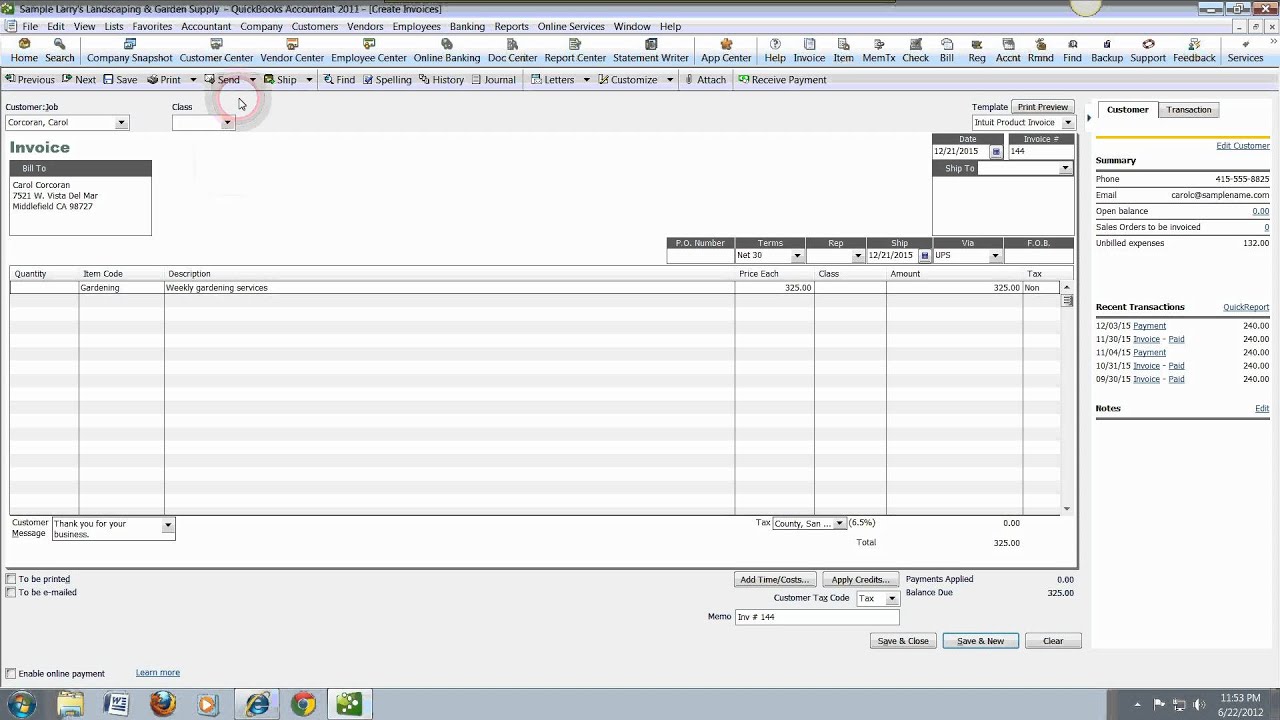Image resolution: width=1280 pixels, height=720 pixels.
Task: Click the Clear button
Action: [1053, 641]
